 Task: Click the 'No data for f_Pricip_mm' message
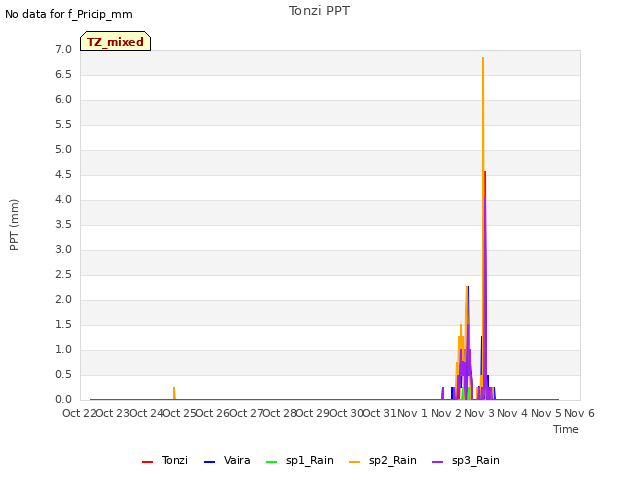tap(69, 14)
